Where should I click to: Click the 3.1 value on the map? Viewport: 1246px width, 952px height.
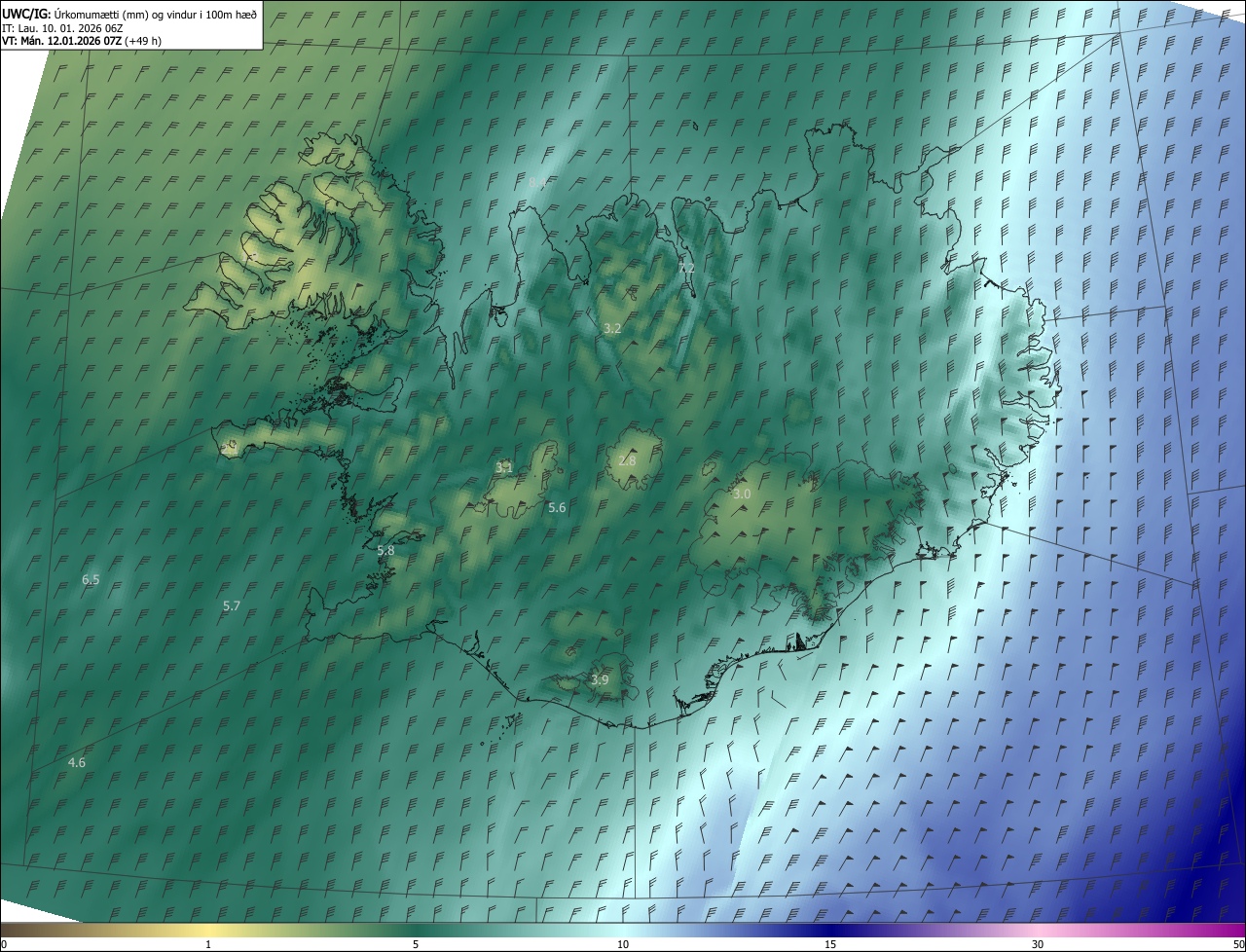coord(504,468)
